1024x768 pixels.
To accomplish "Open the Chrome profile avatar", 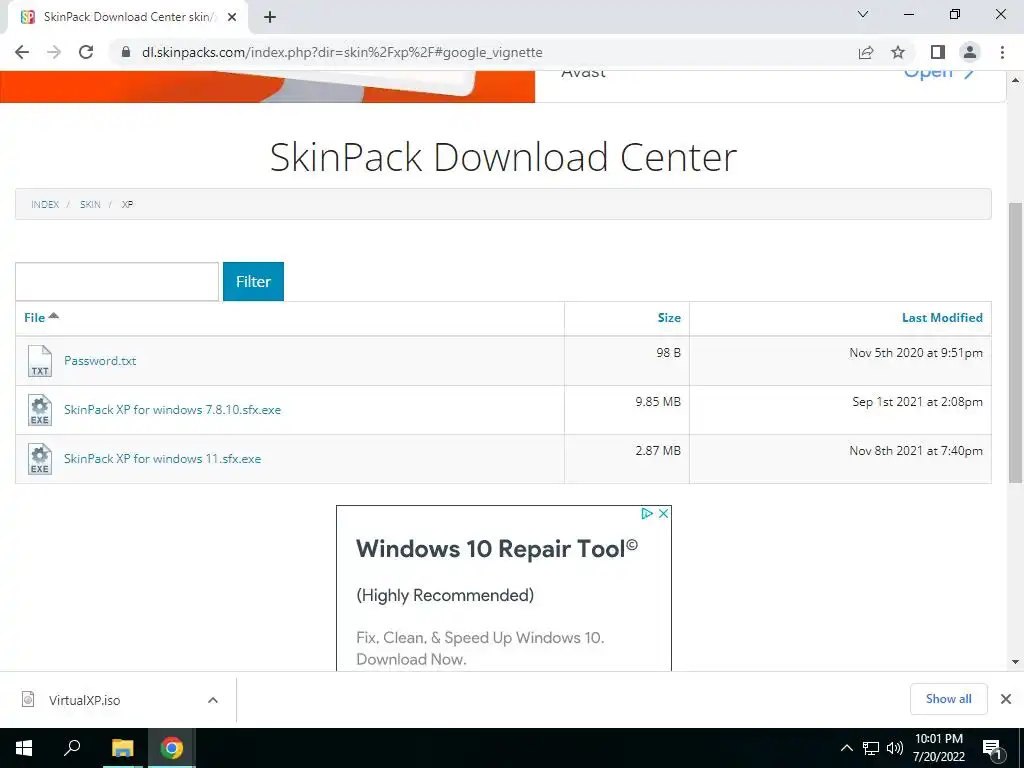I will point(970,52).
